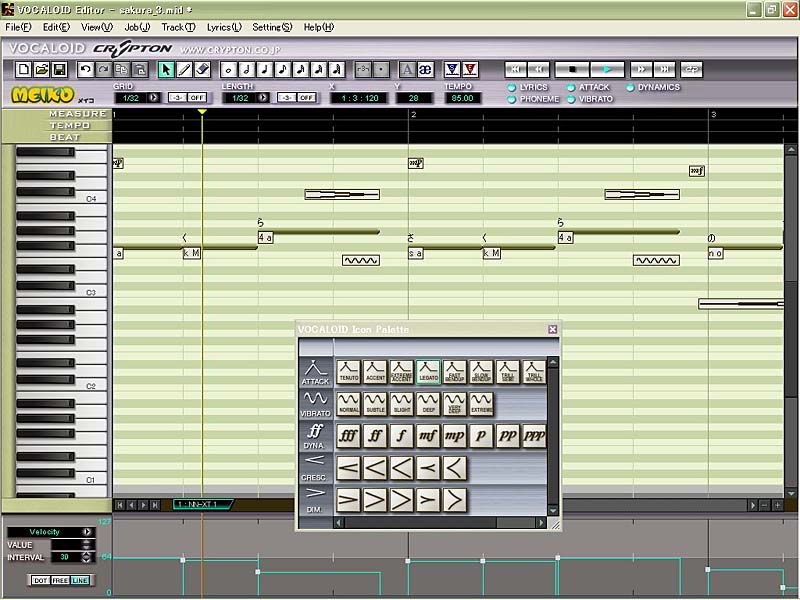Fast forward playback
800x600 pixels.
tap(641, 69)
